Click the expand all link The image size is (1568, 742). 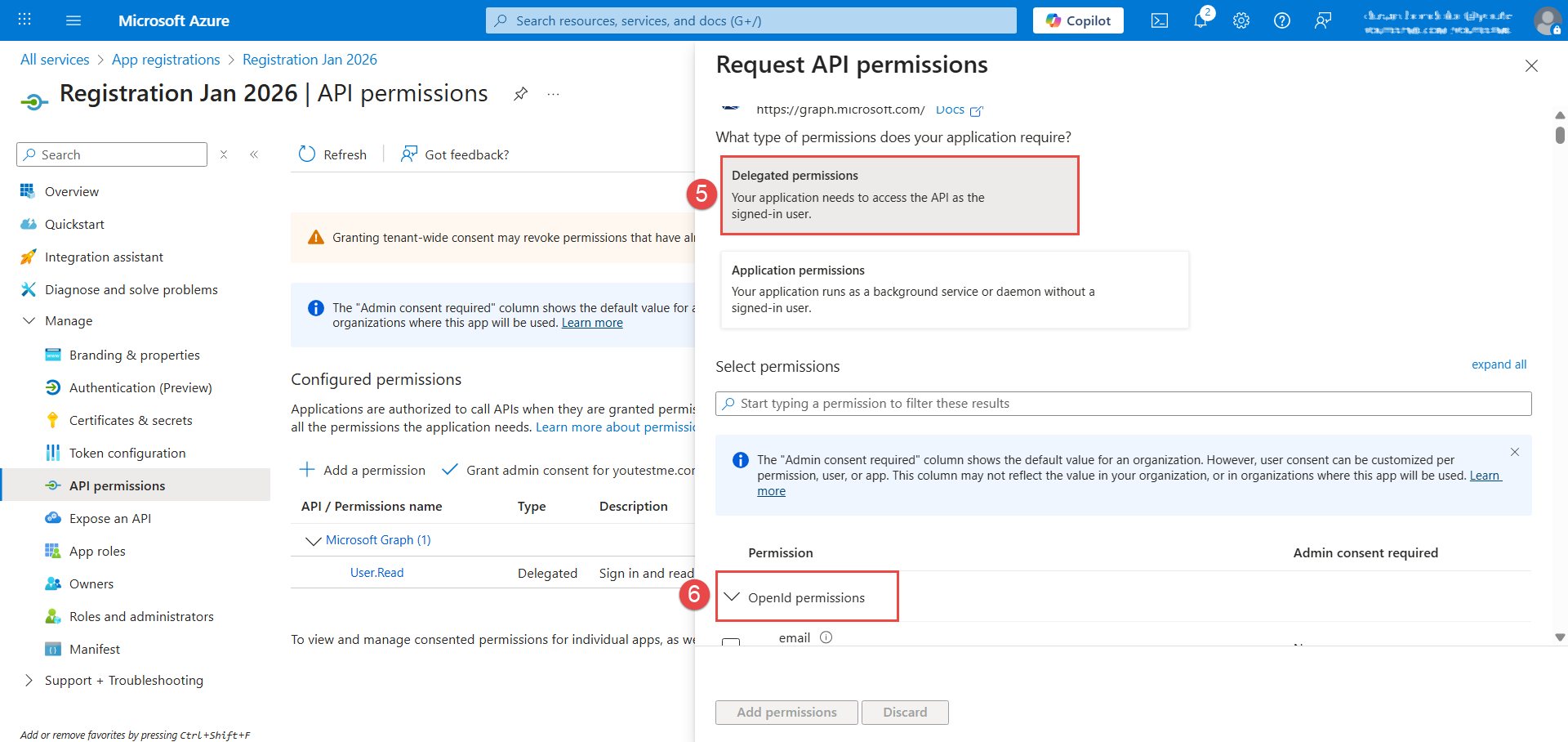pyautogui.click(x=1498, y=364)
